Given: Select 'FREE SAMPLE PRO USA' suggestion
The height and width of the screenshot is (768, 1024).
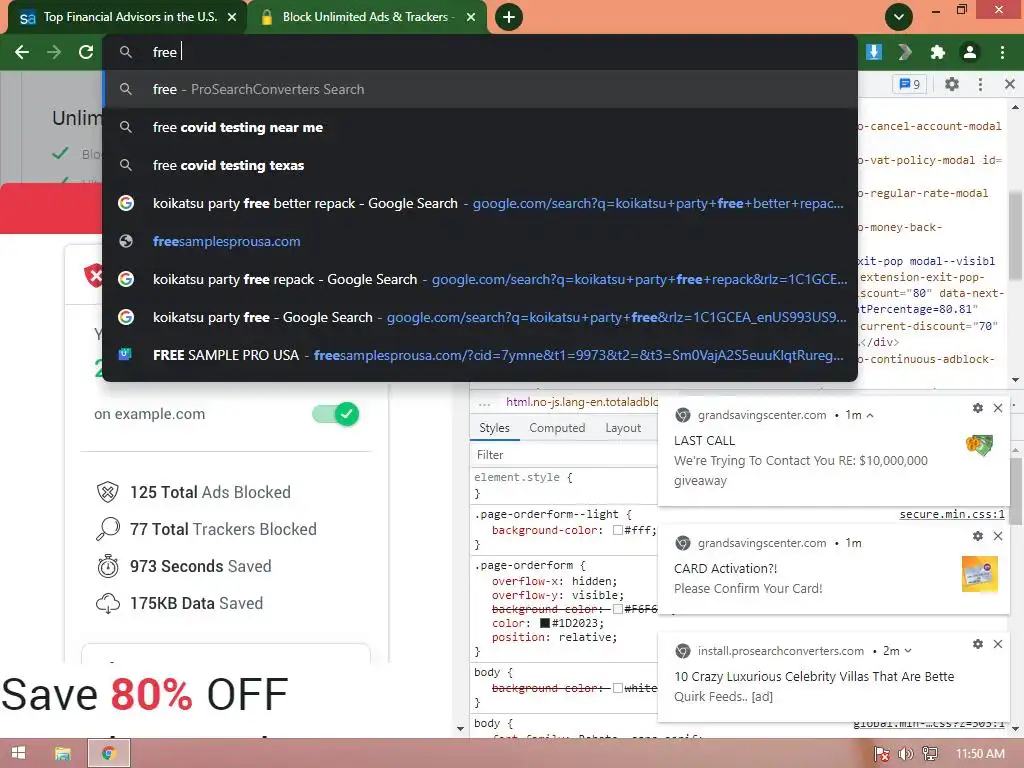Looking at the screenshot, I should point(480,355).
